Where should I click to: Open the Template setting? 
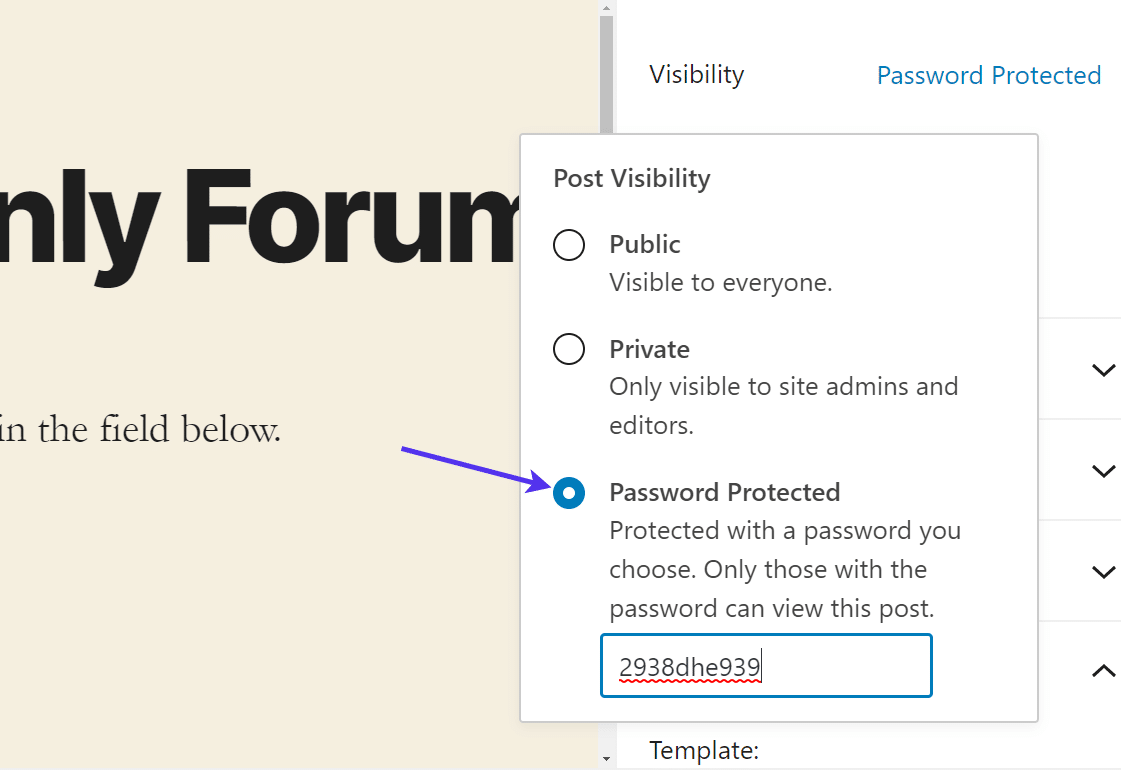(705, 750)
